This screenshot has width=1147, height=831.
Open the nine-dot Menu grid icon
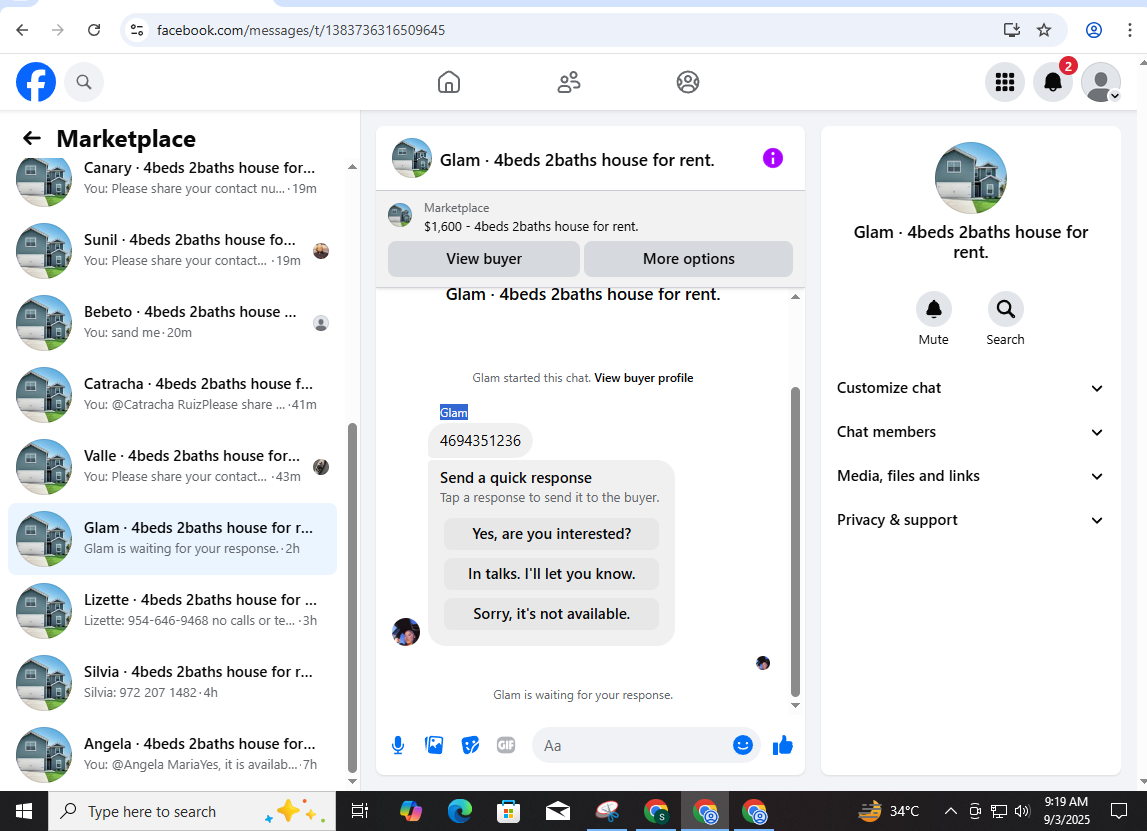[1004, 82]
